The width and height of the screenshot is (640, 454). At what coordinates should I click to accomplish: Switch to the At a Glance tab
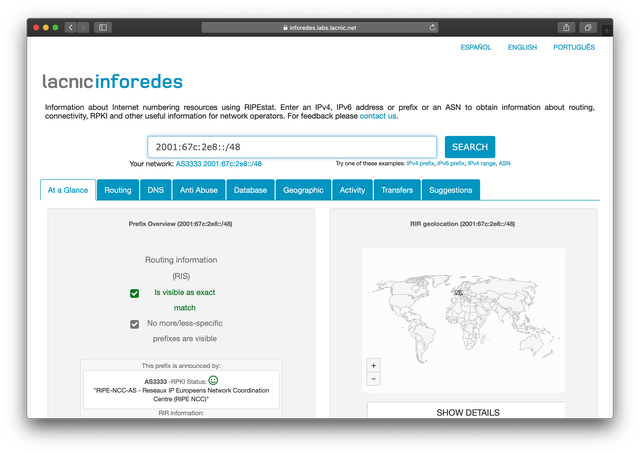pos(68,190)
